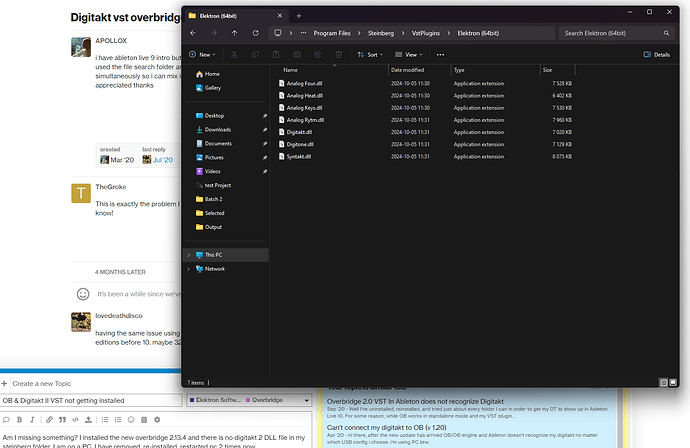Open the New dropdown in Explorer toolbar
Screen dimensions: 690x448
(x=202, y=55)
